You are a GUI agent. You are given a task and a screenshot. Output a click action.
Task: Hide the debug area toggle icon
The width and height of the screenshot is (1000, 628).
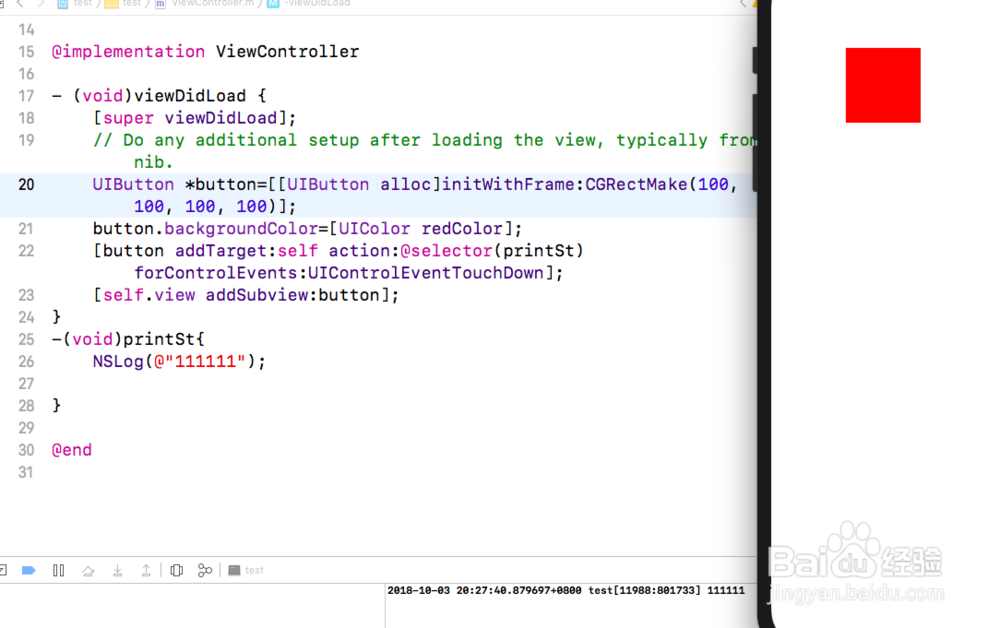pos(3,570)
